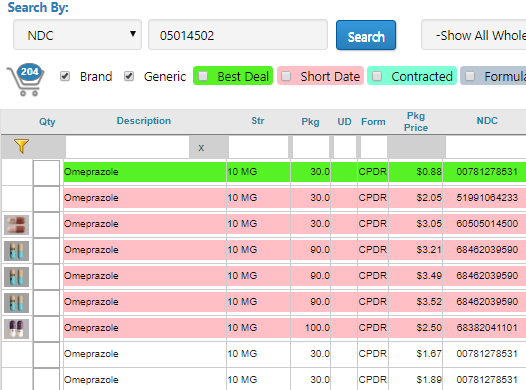
Task: Uncheck the Generic checkbox
Action: click(129, 76)
